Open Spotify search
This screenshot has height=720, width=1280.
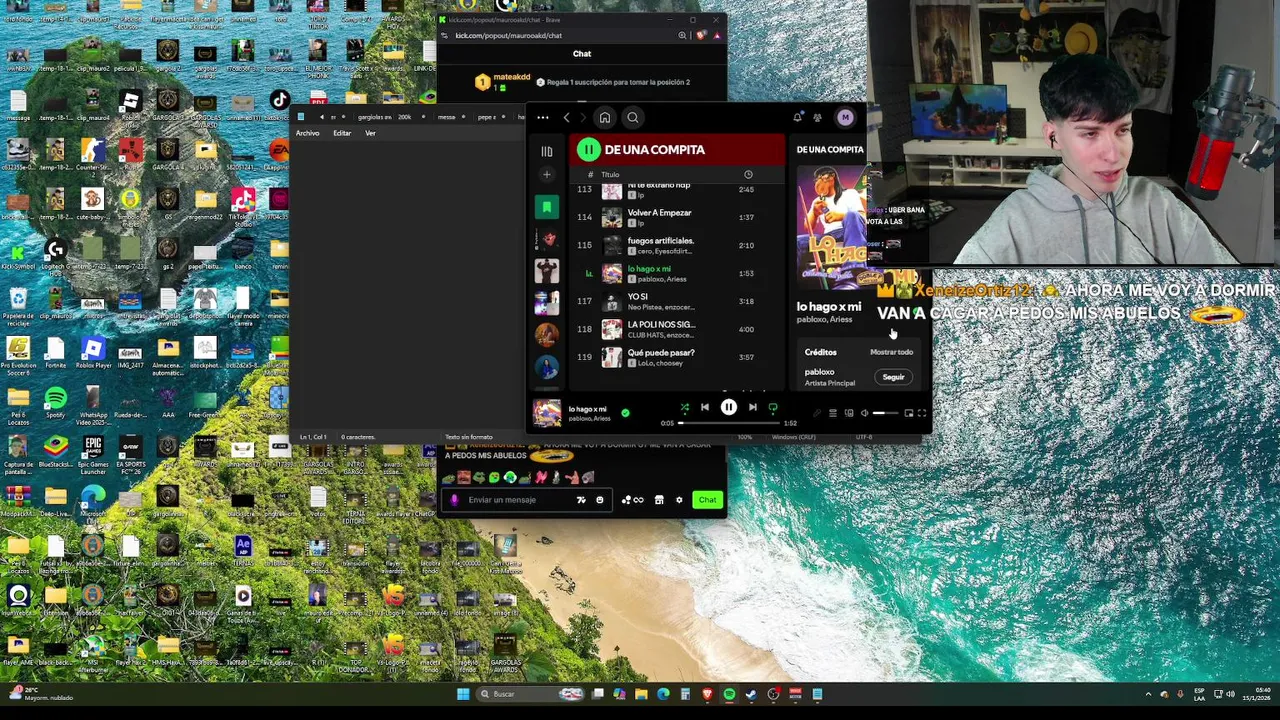click(x=633, y=118)
